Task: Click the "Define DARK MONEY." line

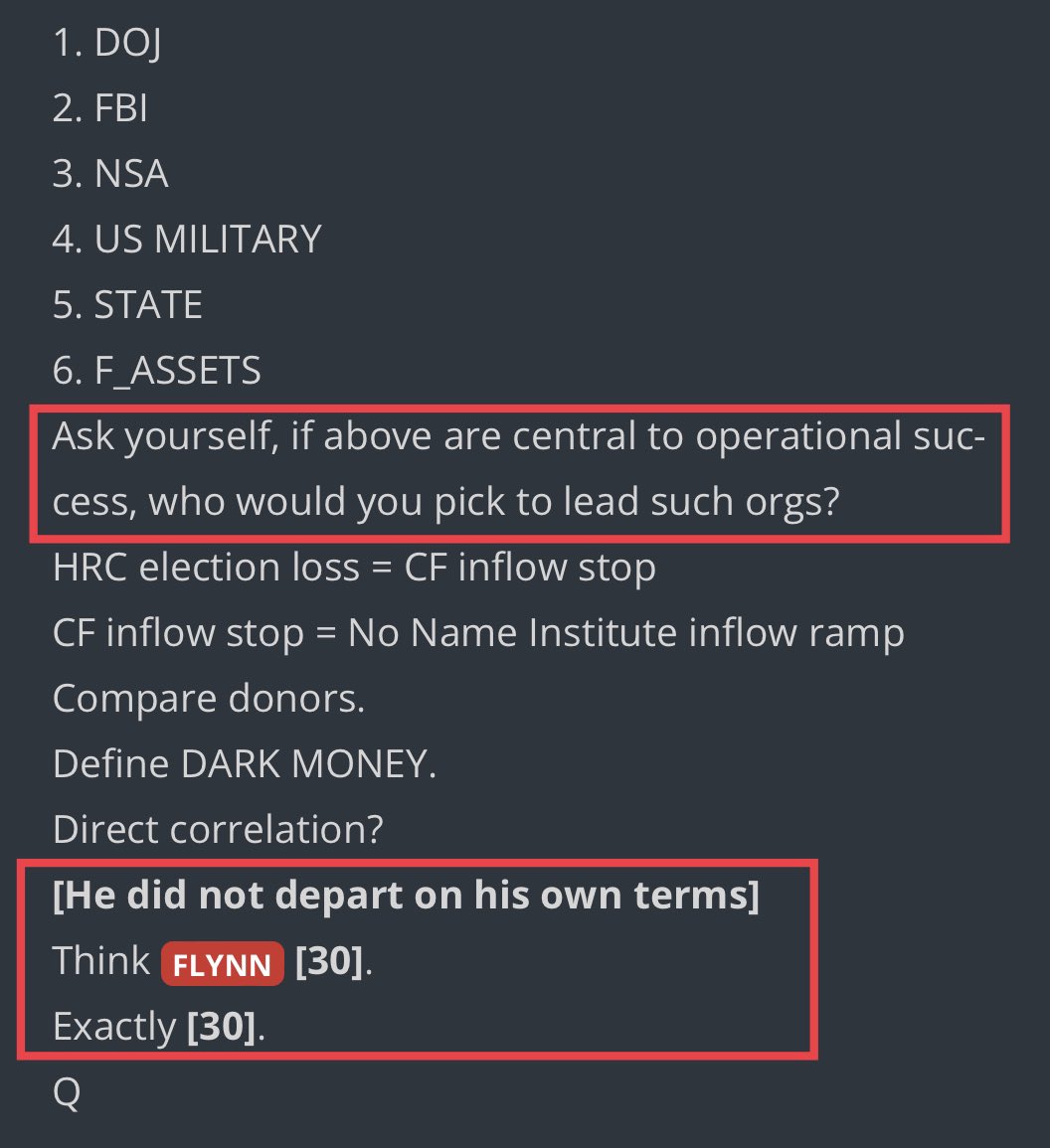Action: click(245, 764)
